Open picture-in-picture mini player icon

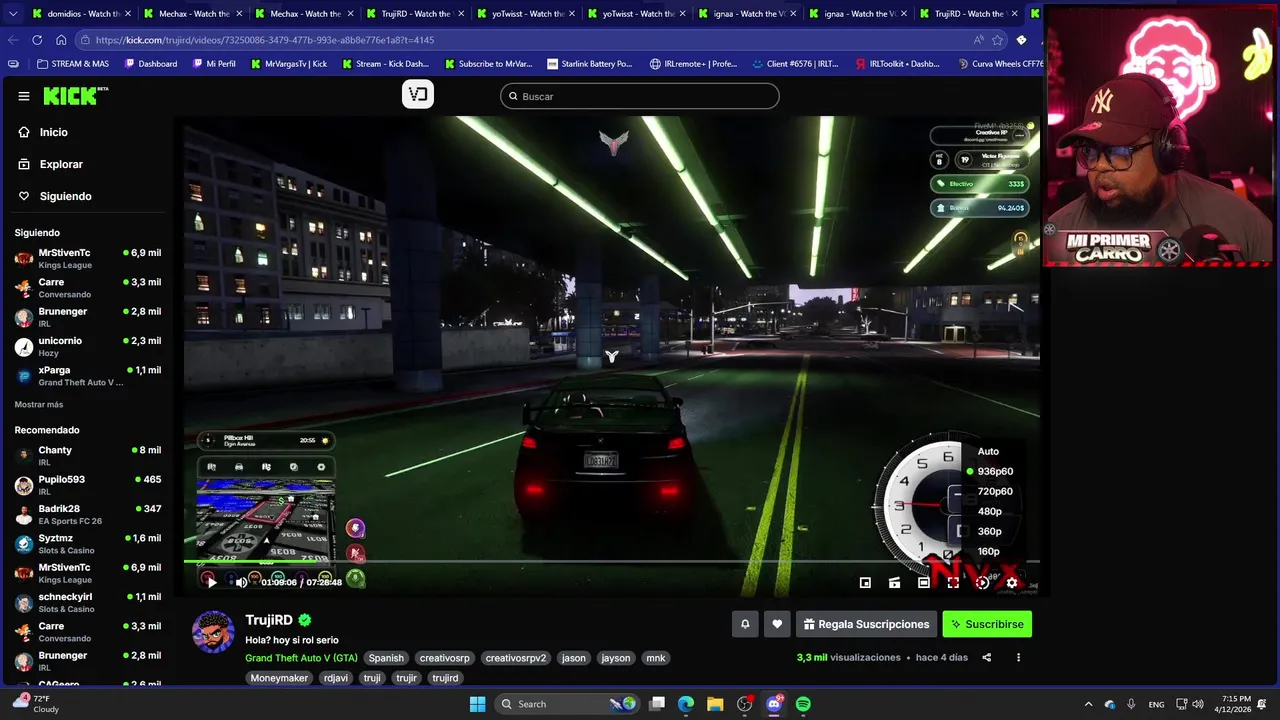865,582
